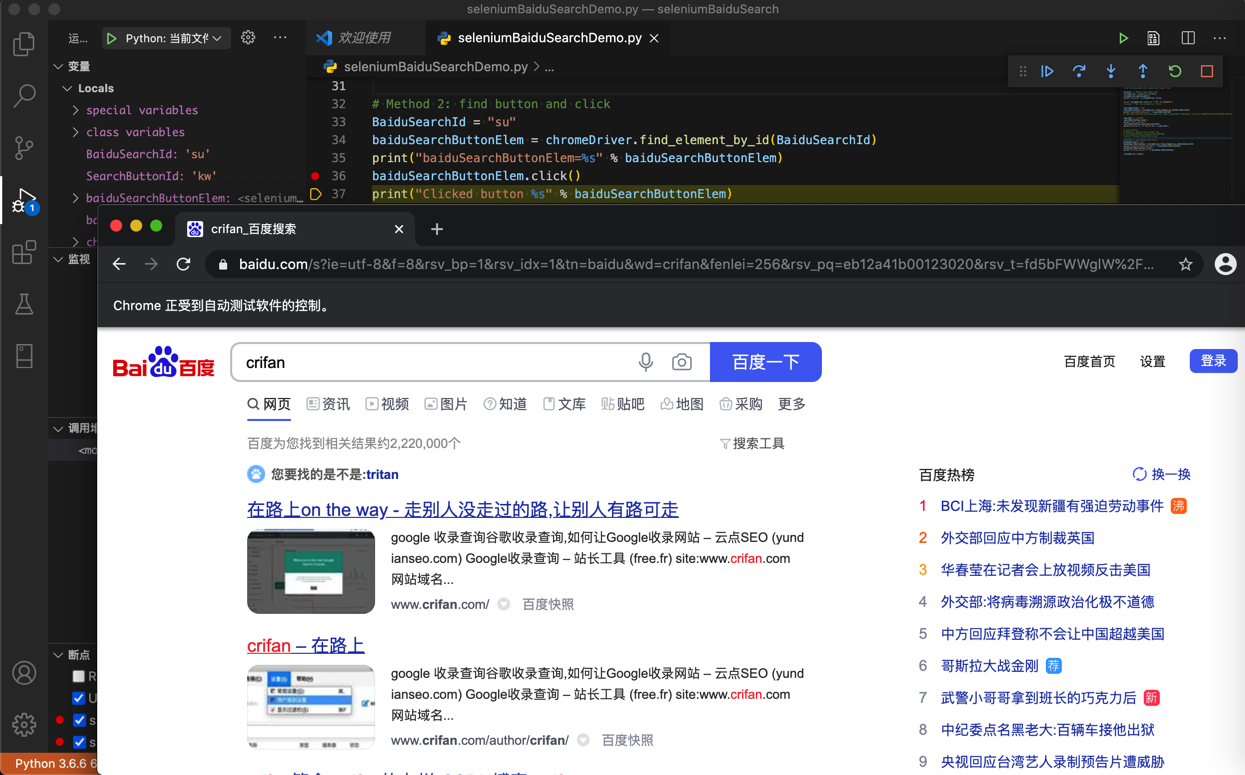This screenshot has height=775, width=1245.
Task: Open 搜索工具 search tools
Action: point(752,443)
